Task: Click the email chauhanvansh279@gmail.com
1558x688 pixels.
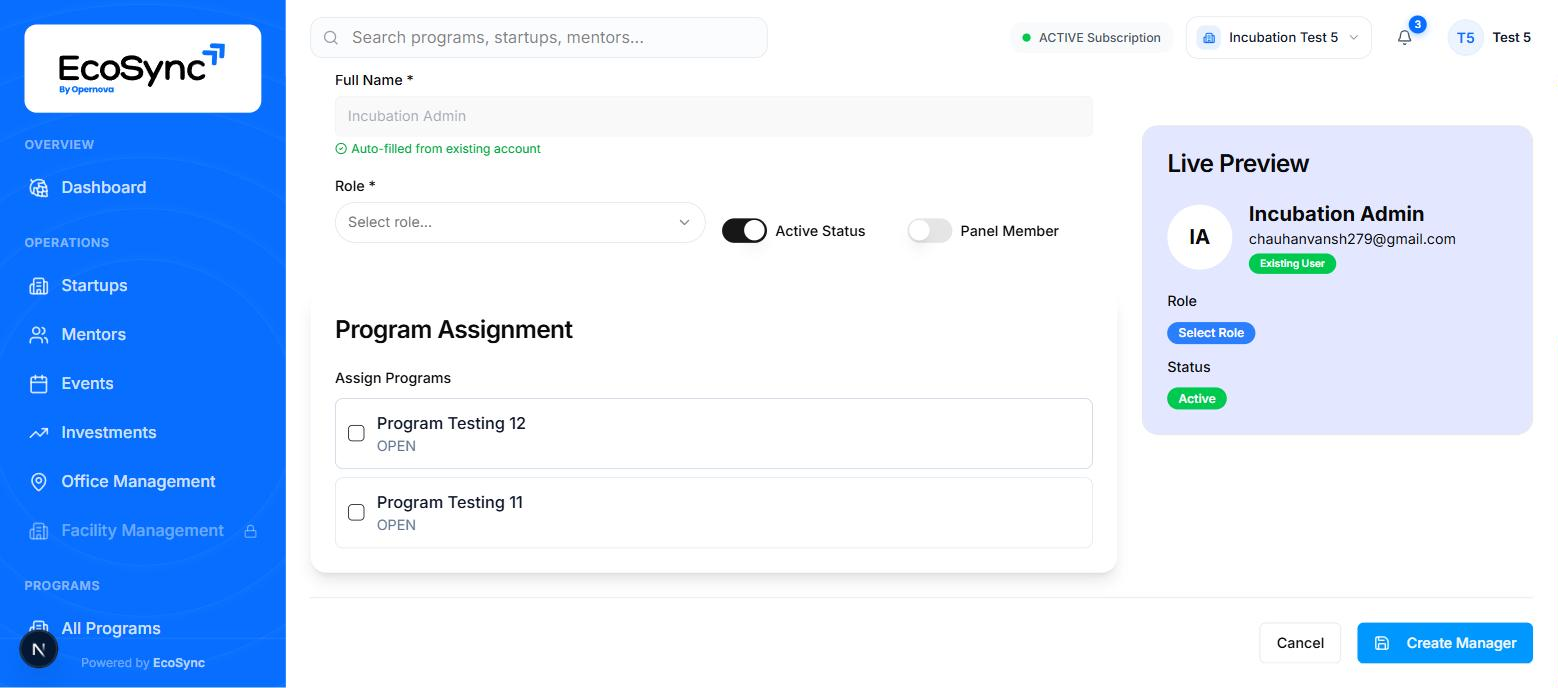Action: (x=1352, y=239)
